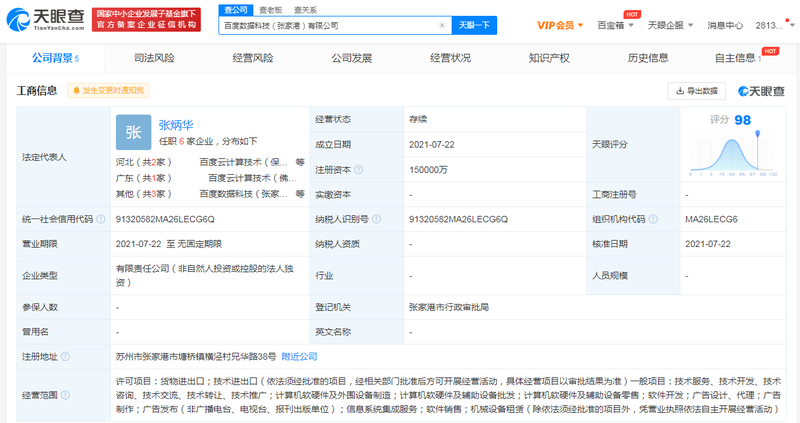The image size is (800, 423).
Task: Click 百度数据科技(张家... company in 其他 row
Action: pos(243,194)
